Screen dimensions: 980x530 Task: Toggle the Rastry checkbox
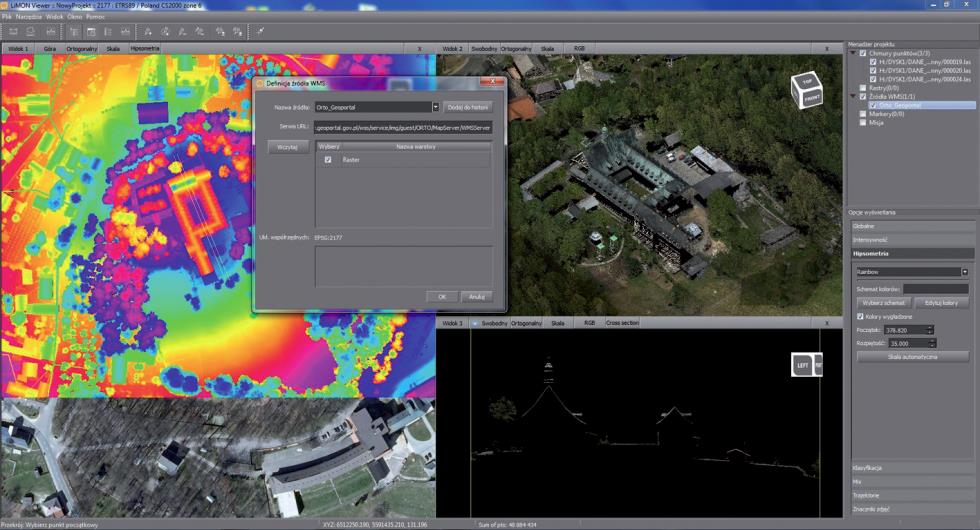coord(863,88)
